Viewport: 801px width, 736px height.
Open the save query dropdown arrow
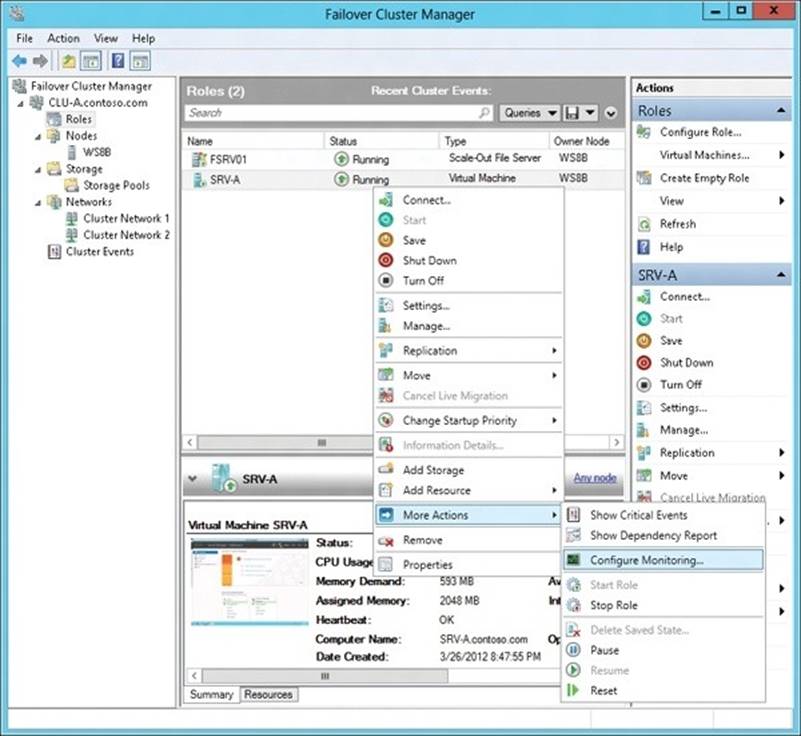coord(590,113)
